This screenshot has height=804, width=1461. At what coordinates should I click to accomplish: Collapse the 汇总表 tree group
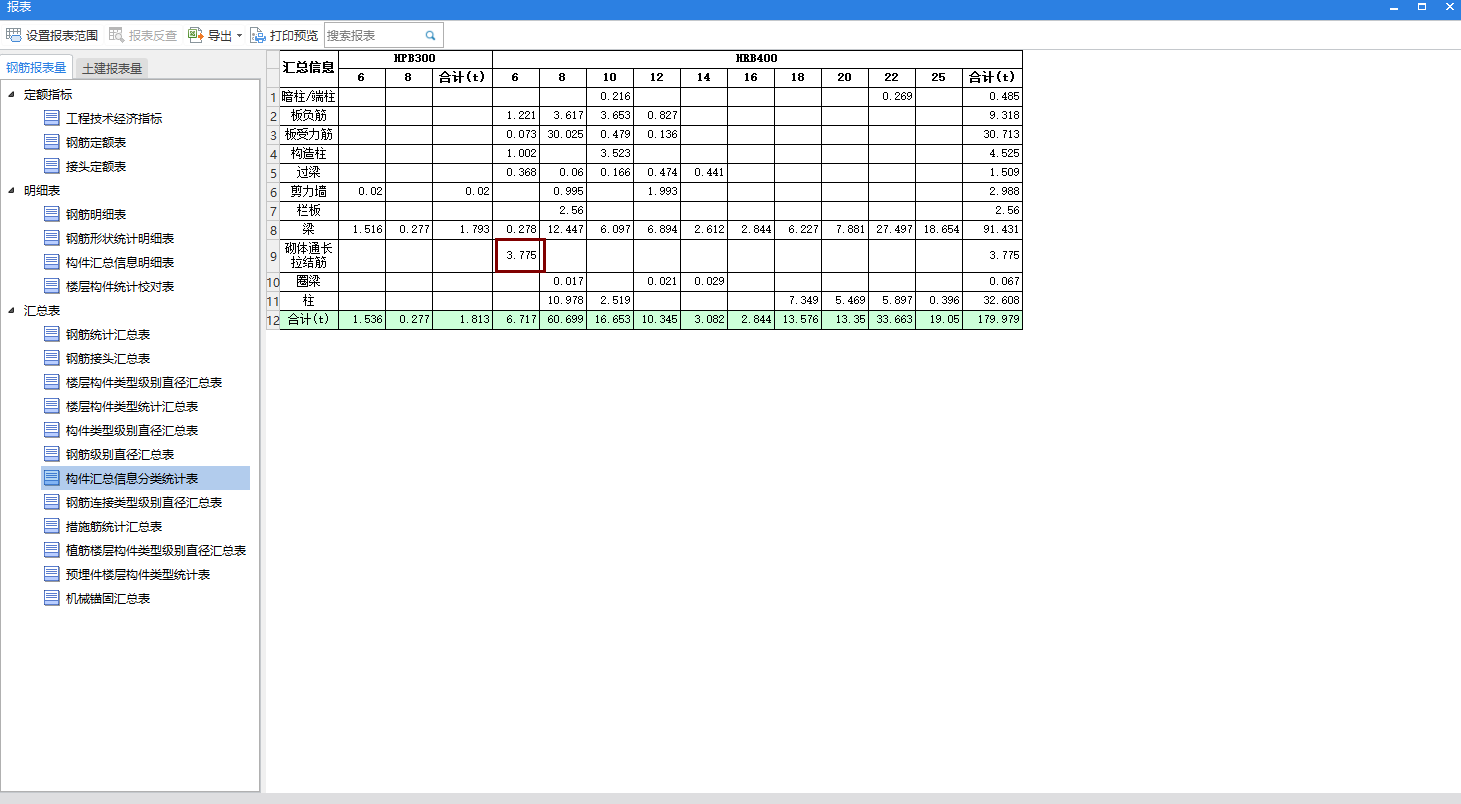12,310
